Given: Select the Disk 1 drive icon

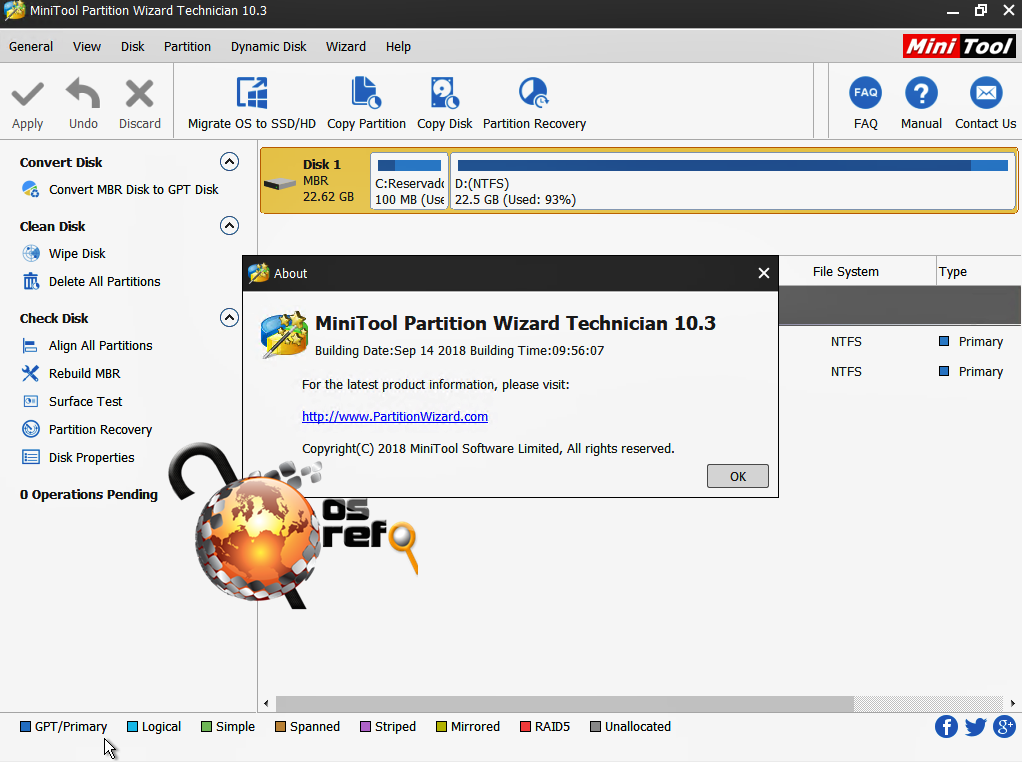Looking at the screenshot, I should [280, 184].
